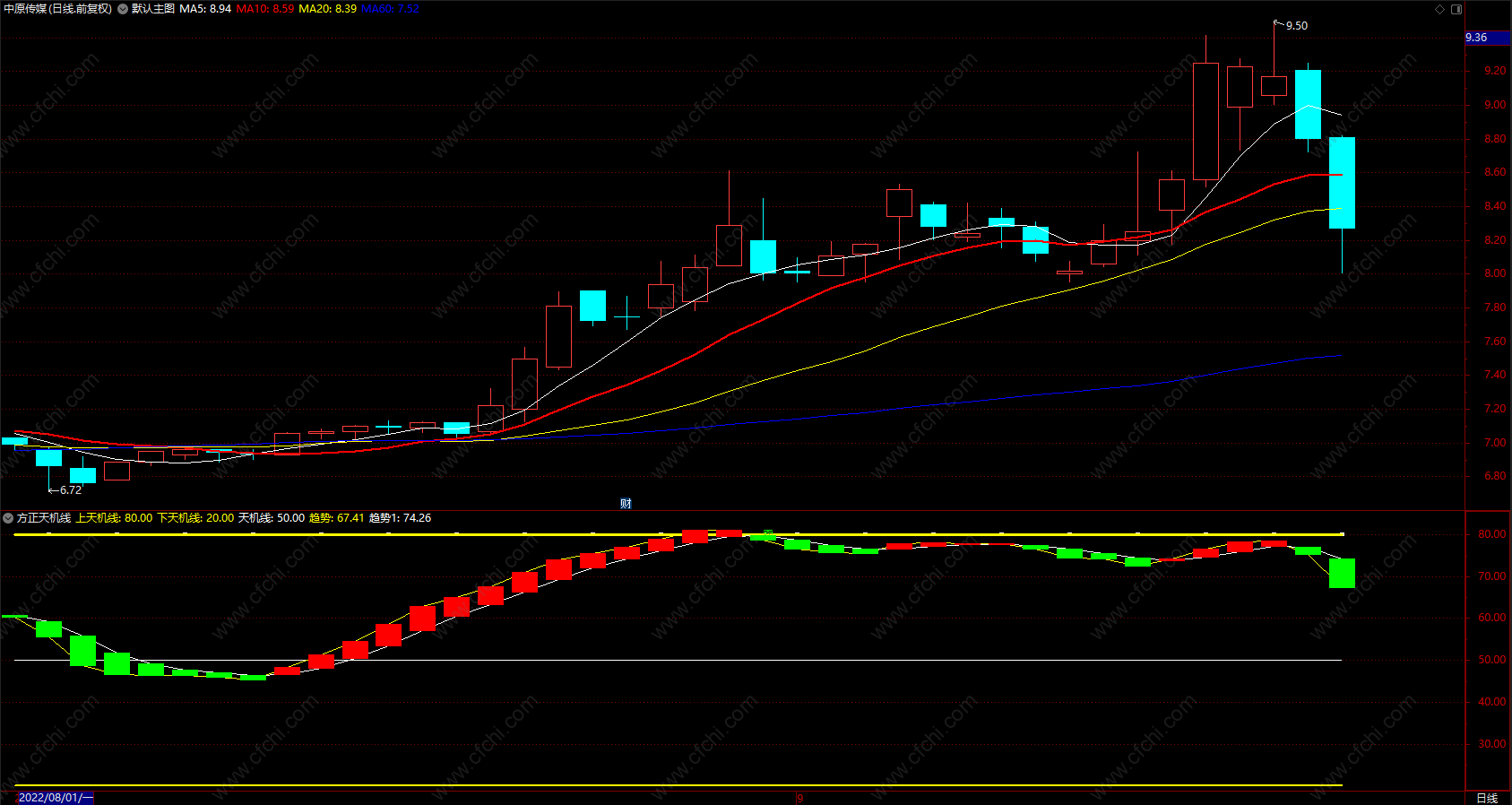Select the MA20: 8.39 label
The height and width of the screenshot is (805, 1512).
[x=327, y=9]
